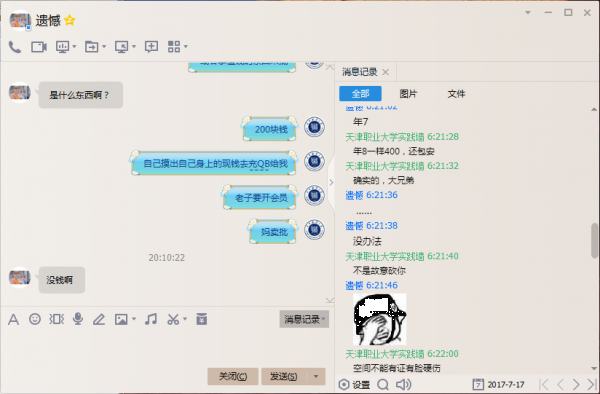Screen dimensions: 600x394
Task: Start a video call
Action: click(39, 47)
